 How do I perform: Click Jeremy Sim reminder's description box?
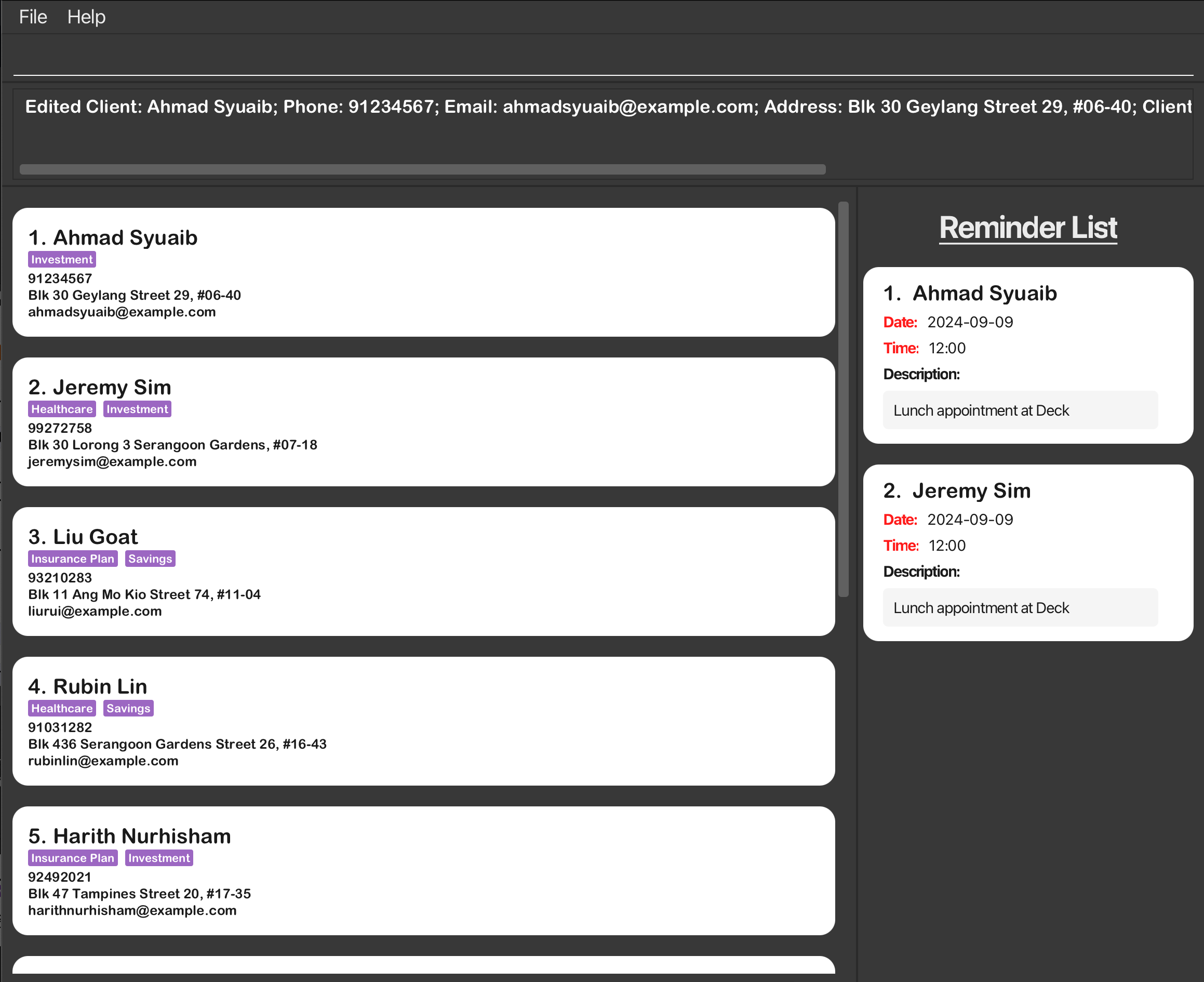(1020, 607)
